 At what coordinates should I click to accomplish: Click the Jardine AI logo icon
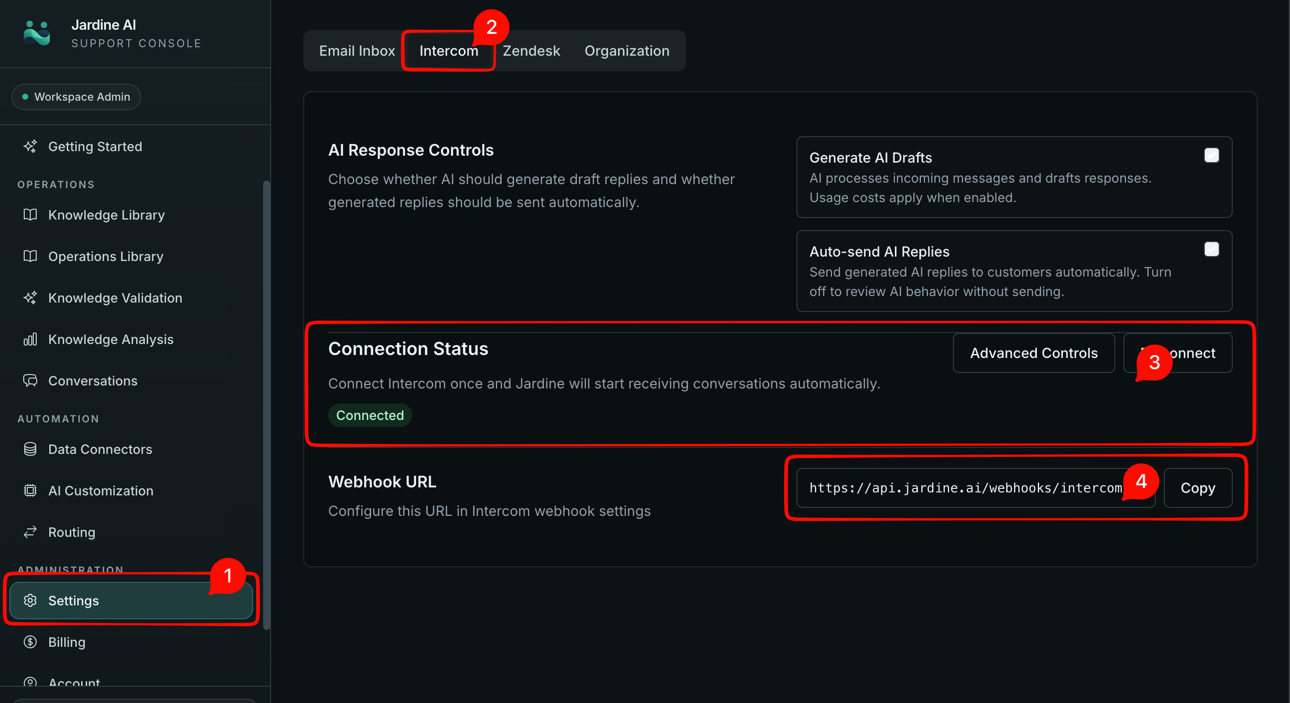click(37, 33)
